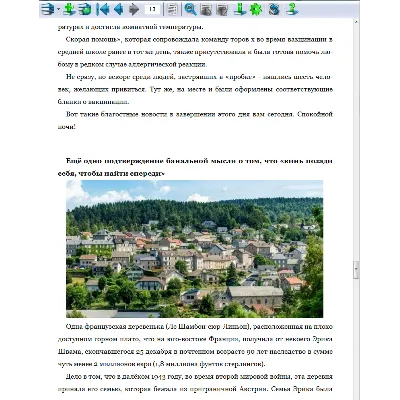Click the paragraph starting 'Скорая помощь'
Image resolution: width=400 pixels, height=400 pixels.
tap(195, 52)
